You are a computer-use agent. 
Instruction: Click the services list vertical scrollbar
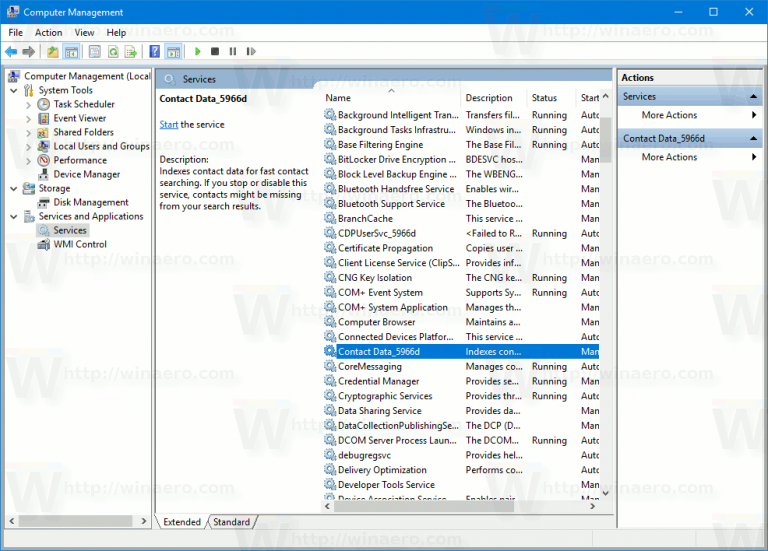click(x=605, y=300)
